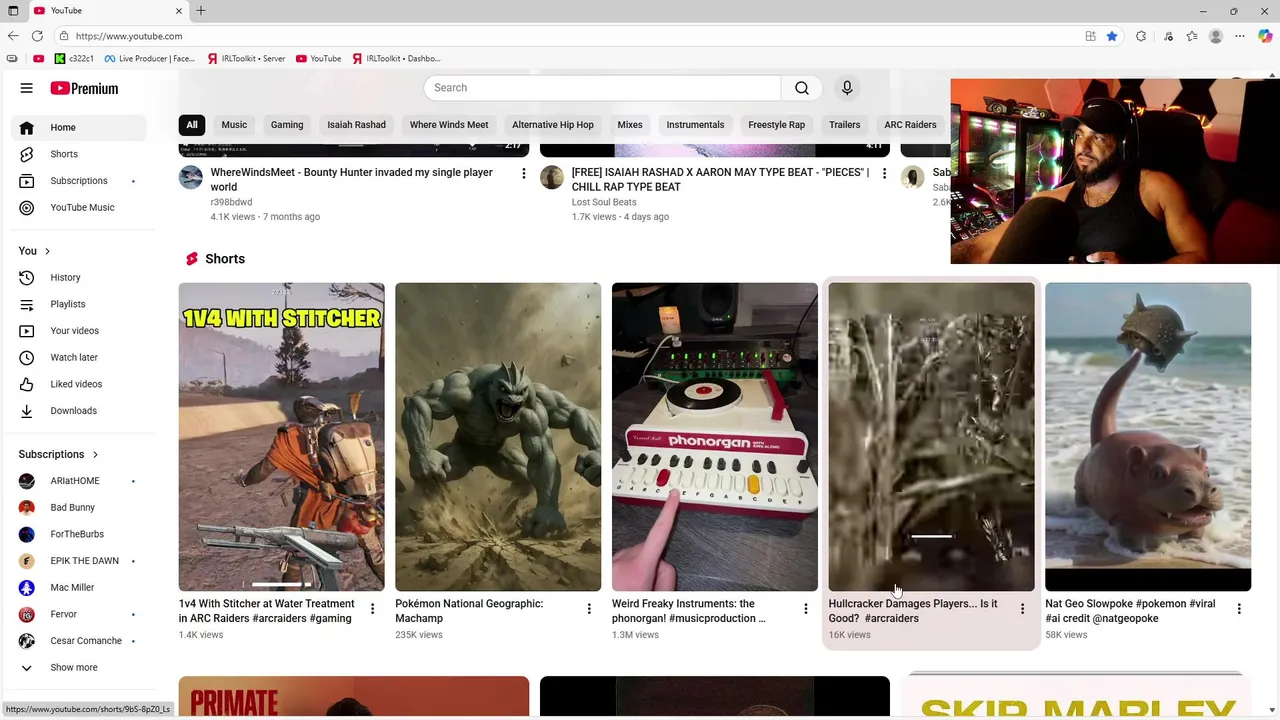Select the Gaming filter chip

[287, 125]
